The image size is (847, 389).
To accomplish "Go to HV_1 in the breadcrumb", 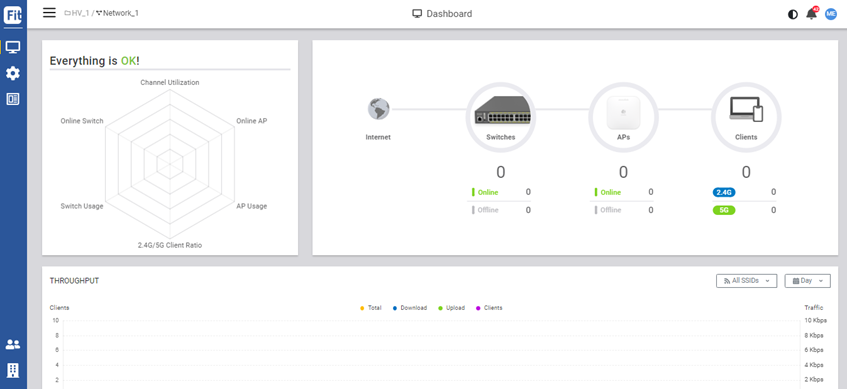I will click(x=77, y=12).
